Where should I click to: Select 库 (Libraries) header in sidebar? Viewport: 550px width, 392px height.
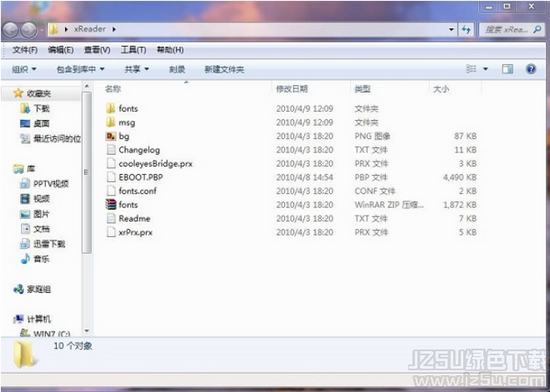coord(24,169)
